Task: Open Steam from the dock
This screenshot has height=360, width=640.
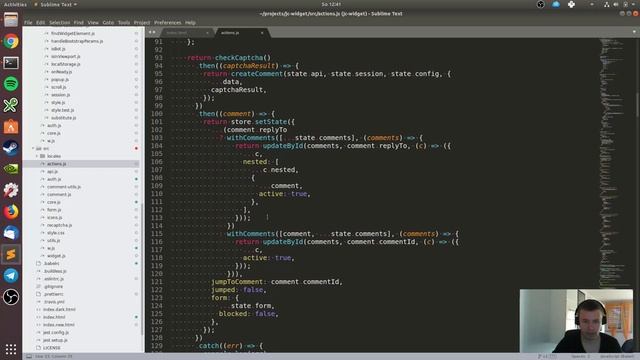Action: tap(11, 147)
